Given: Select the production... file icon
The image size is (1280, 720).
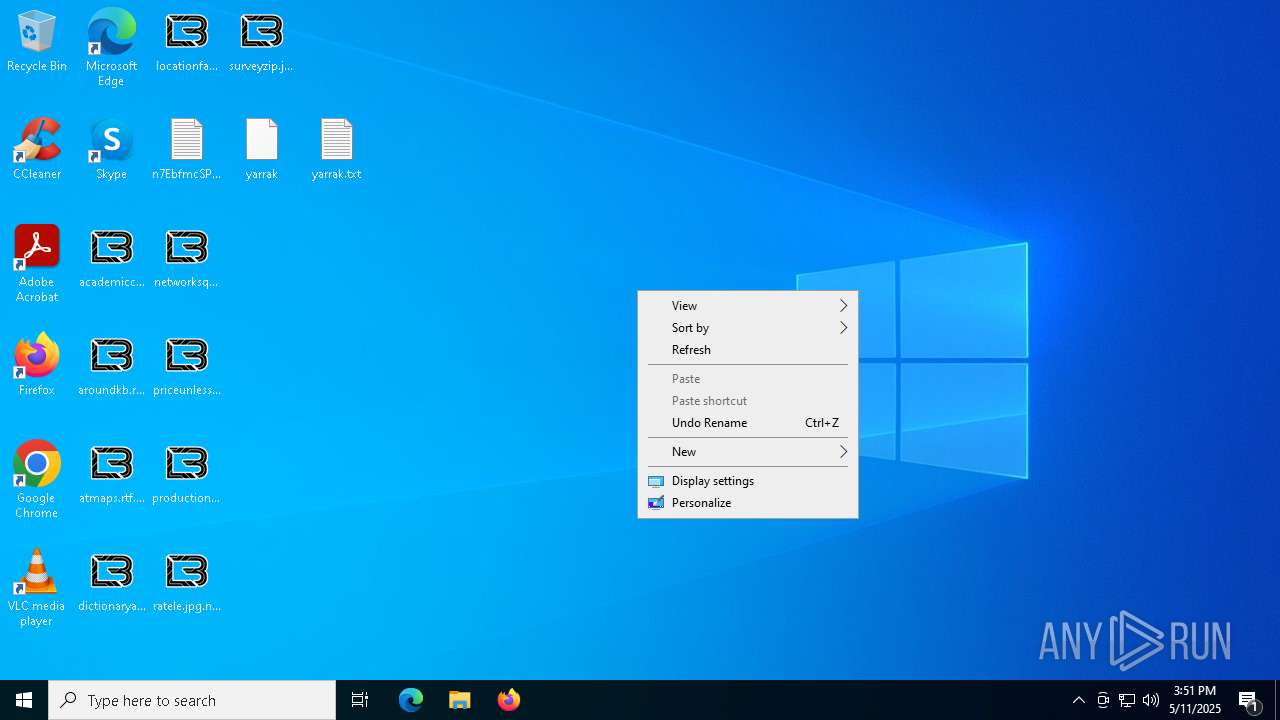Looking at the screenshot, I should [187, 474].
